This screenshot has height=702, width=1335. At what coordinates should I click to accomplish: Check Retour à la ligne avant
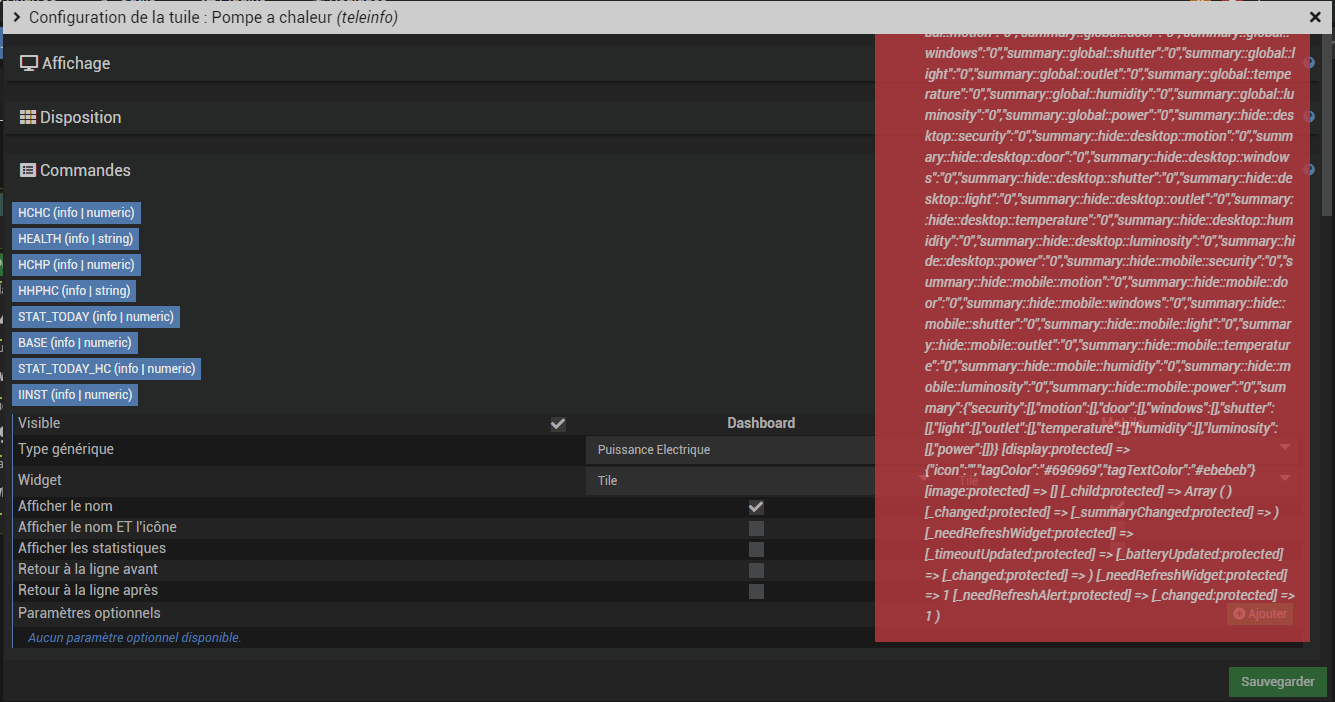pyautogui.click(x=756, y=570)
